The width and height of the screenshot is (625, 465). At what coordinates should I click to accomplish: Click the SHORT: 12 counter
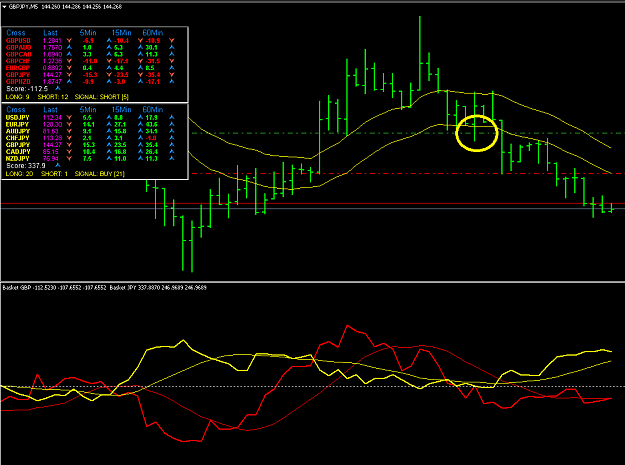tap(53, 97)
